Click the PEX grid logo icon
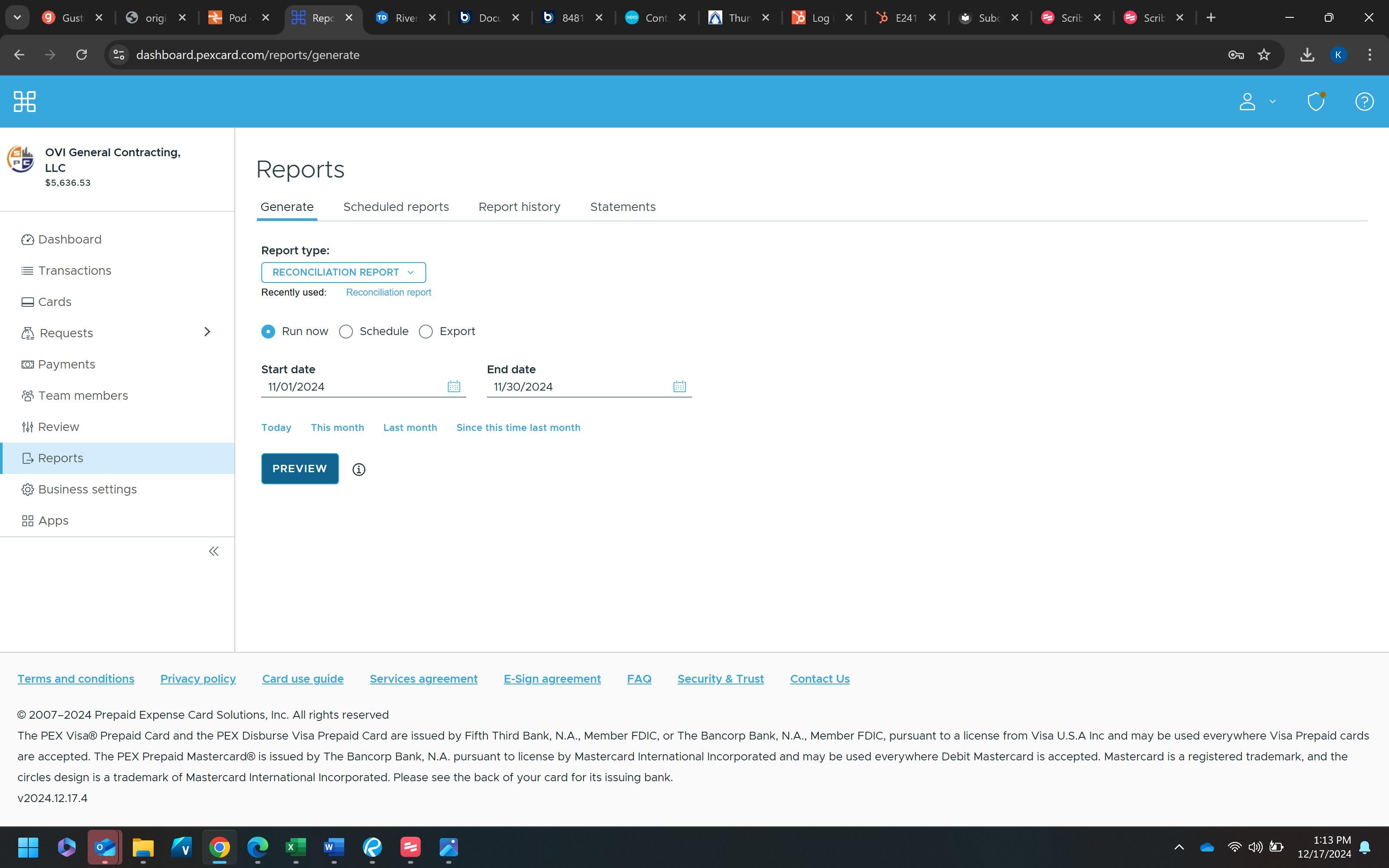The width and height of the screenshot is (1389, 868). point(25,102)
